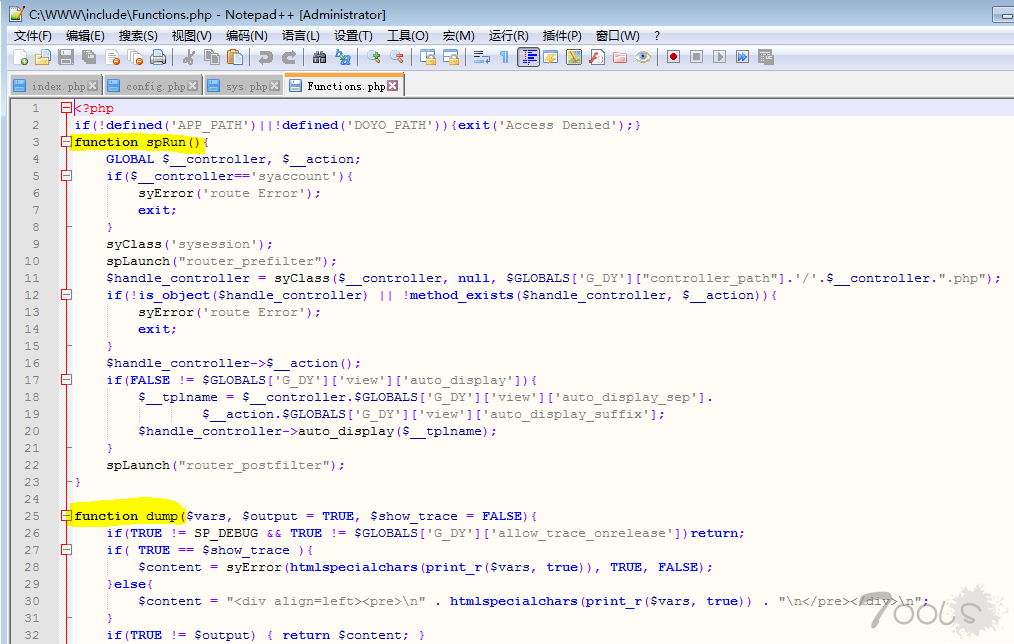1014x644 pixels.
Task: Collapse the fold marker at line 17
Action: pos(66,380)
